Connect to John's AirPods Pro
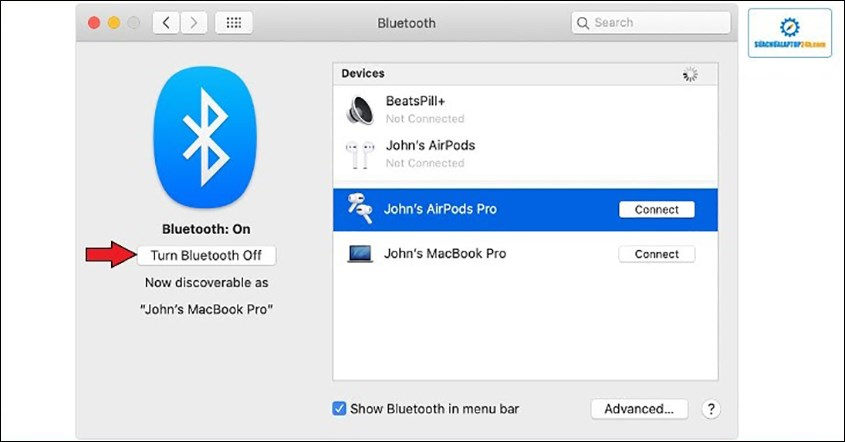Viewport: 845px width, 442px height. [x=656, y=210]
